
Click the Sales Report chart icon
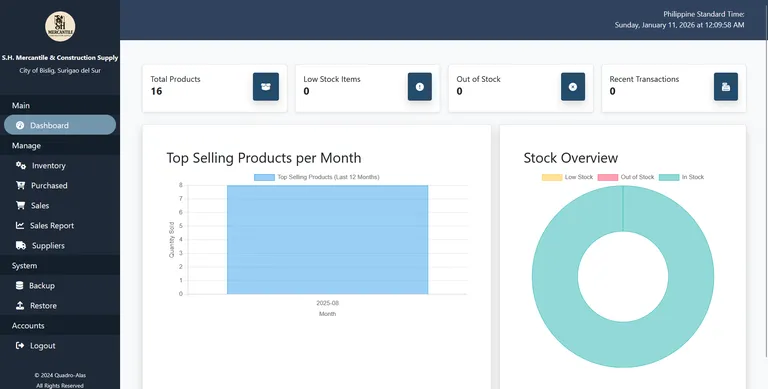point(20,226)
